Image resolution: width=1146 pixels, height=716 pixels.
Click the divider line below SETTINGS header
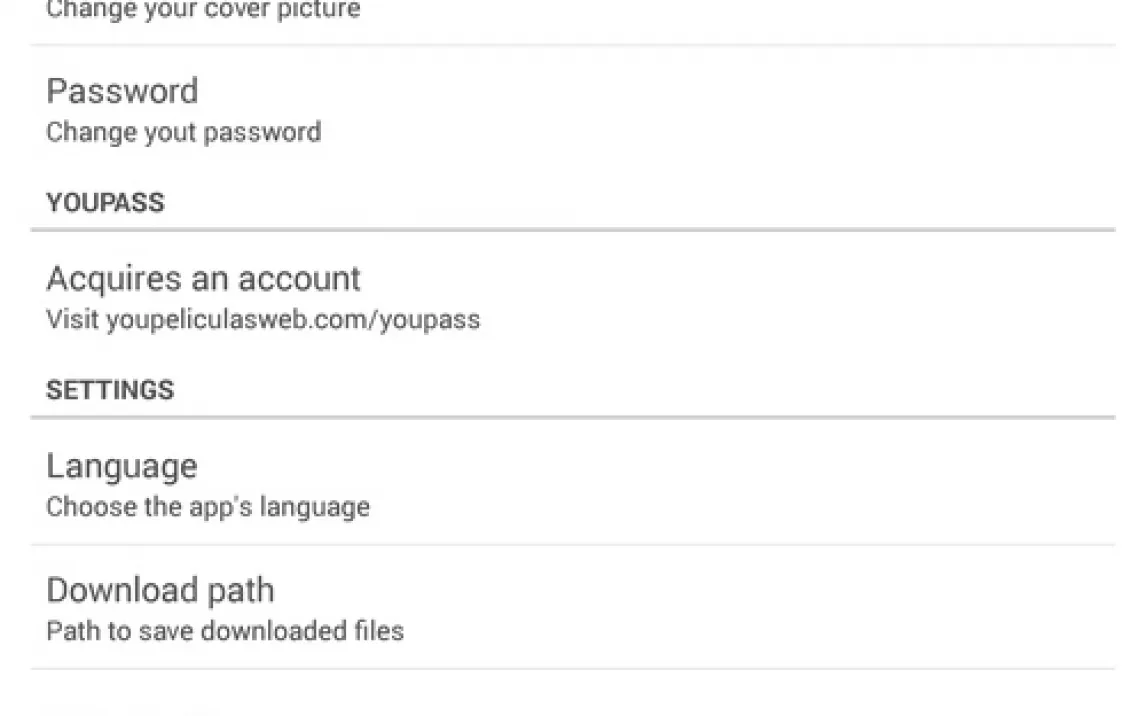573,417
